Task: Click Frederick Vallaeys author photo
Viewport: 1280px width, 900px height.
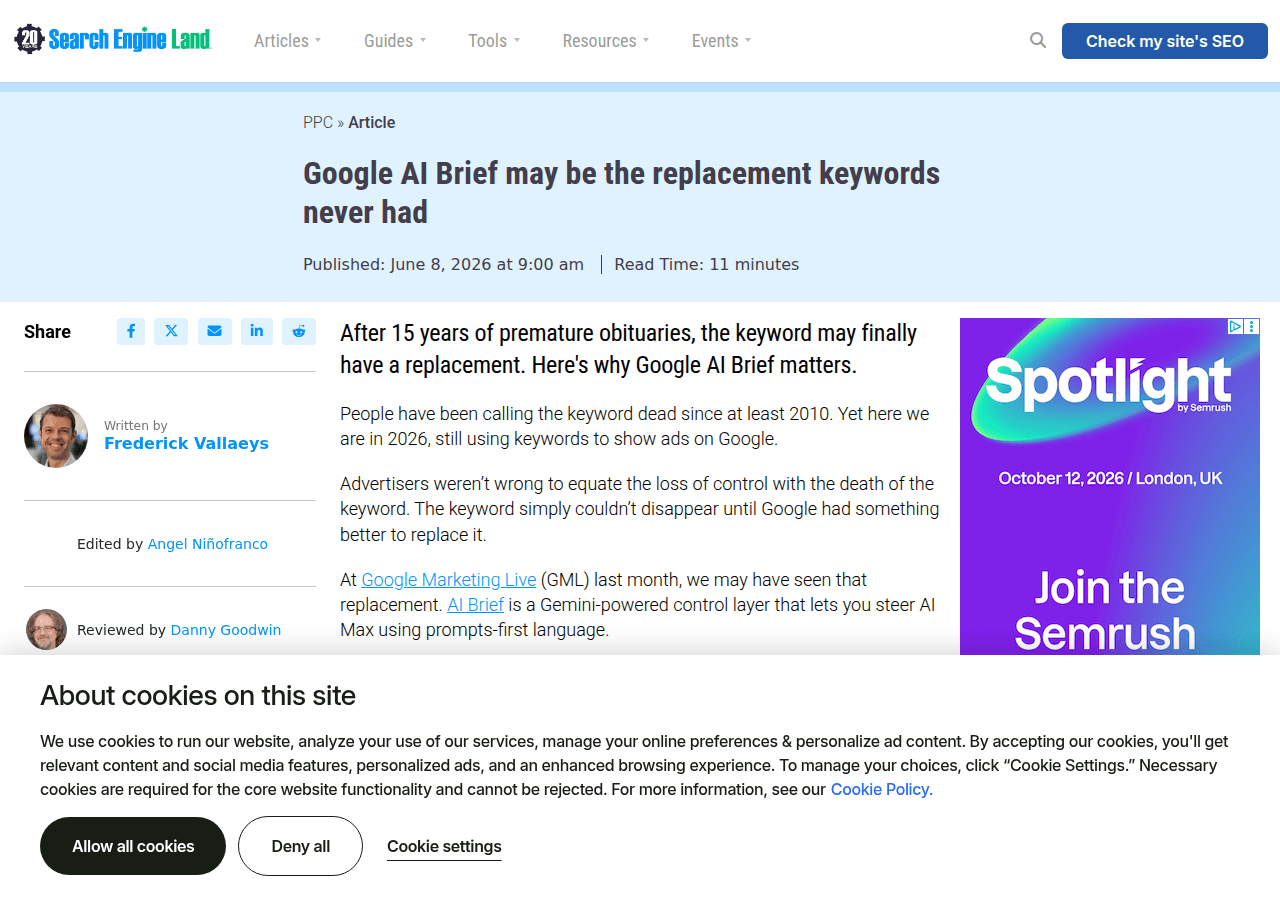Action: tap(56, 436)
